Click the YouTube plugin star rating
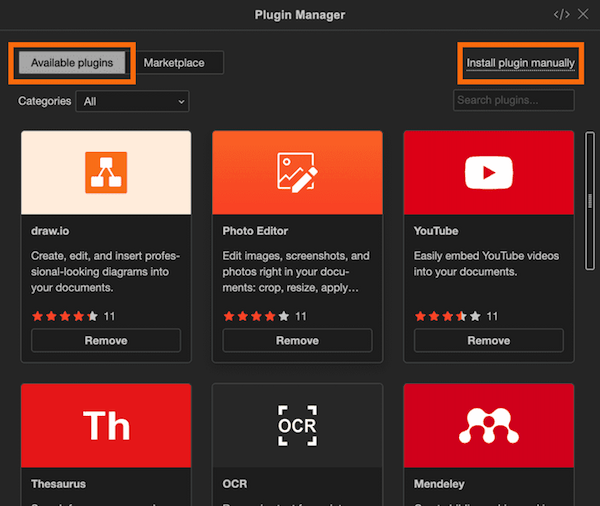 click(x=447, y=316)
